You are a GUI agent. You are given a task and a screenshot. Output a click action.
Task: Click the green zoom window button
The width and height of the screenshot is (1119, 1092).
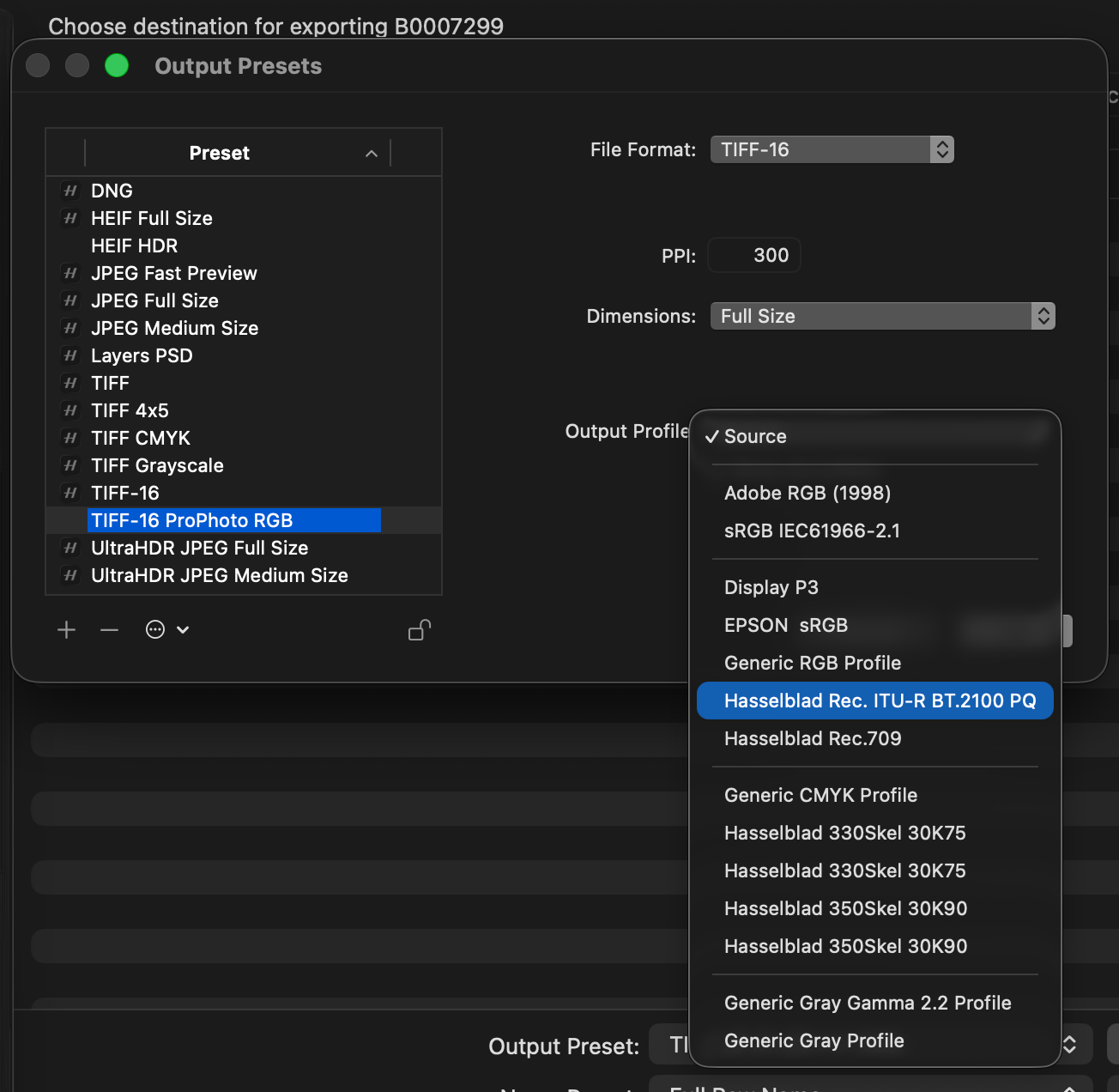coord(117,65)
